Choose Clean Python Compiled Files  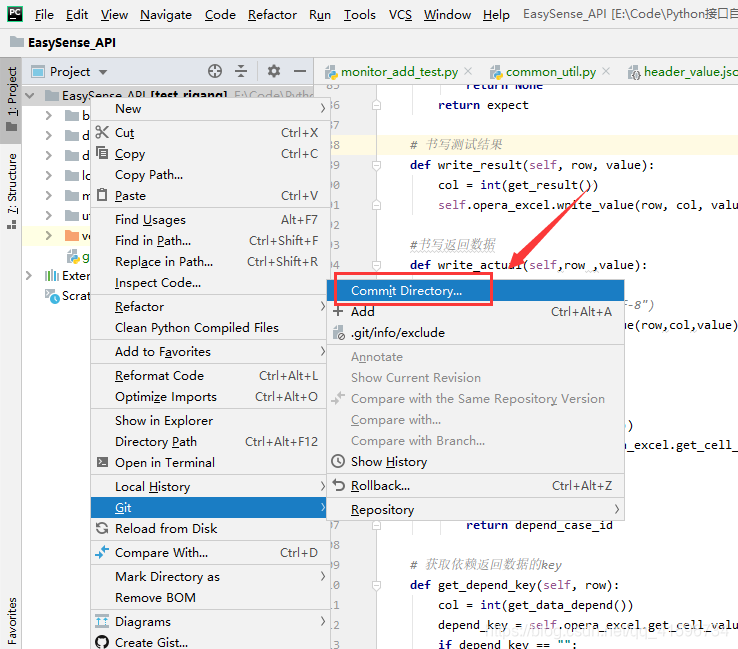pos(209,327)
